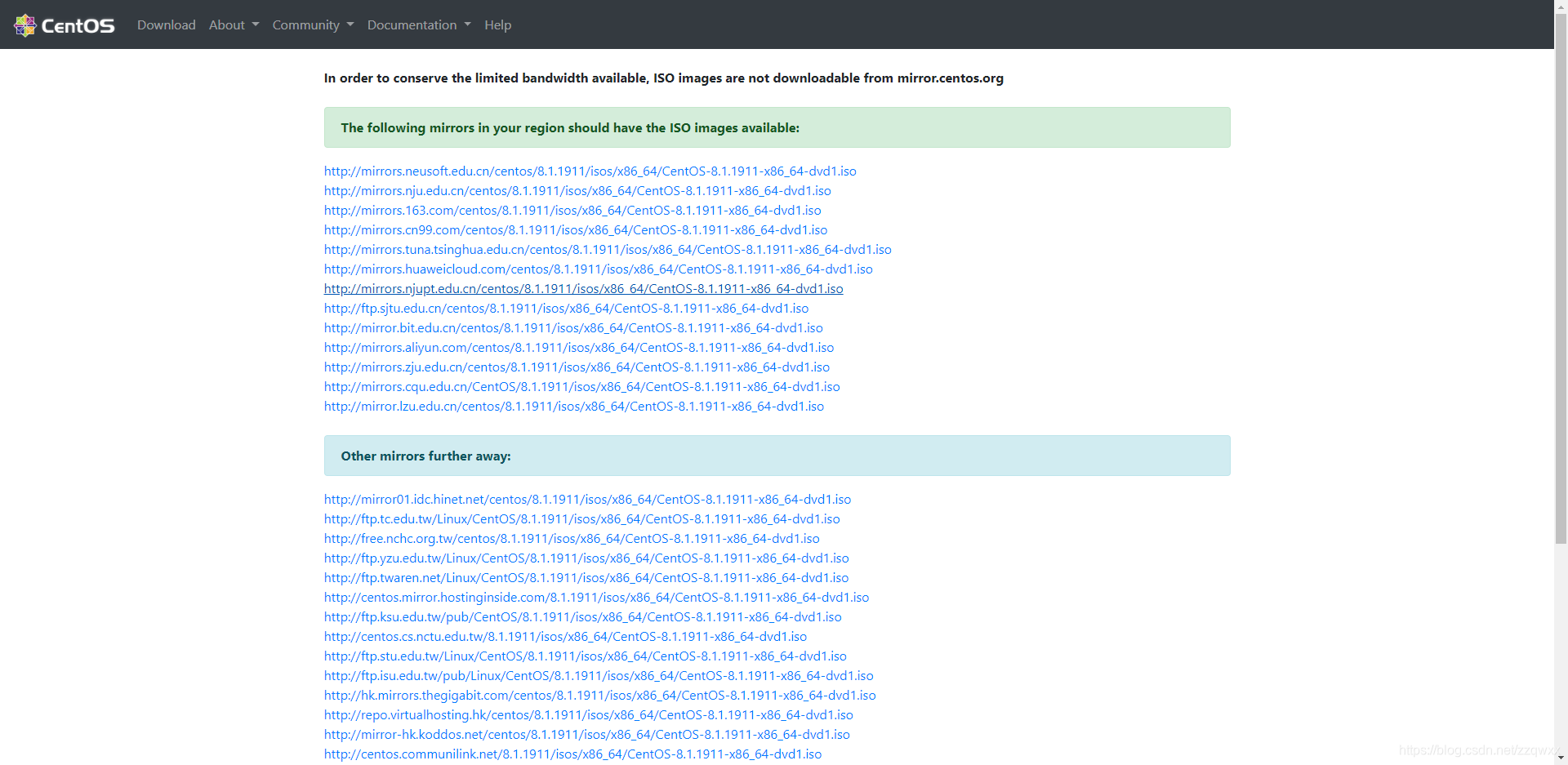Open the mirrors.cn99.com ISO link
1568x765 pixels.
[x=576, y=230]
